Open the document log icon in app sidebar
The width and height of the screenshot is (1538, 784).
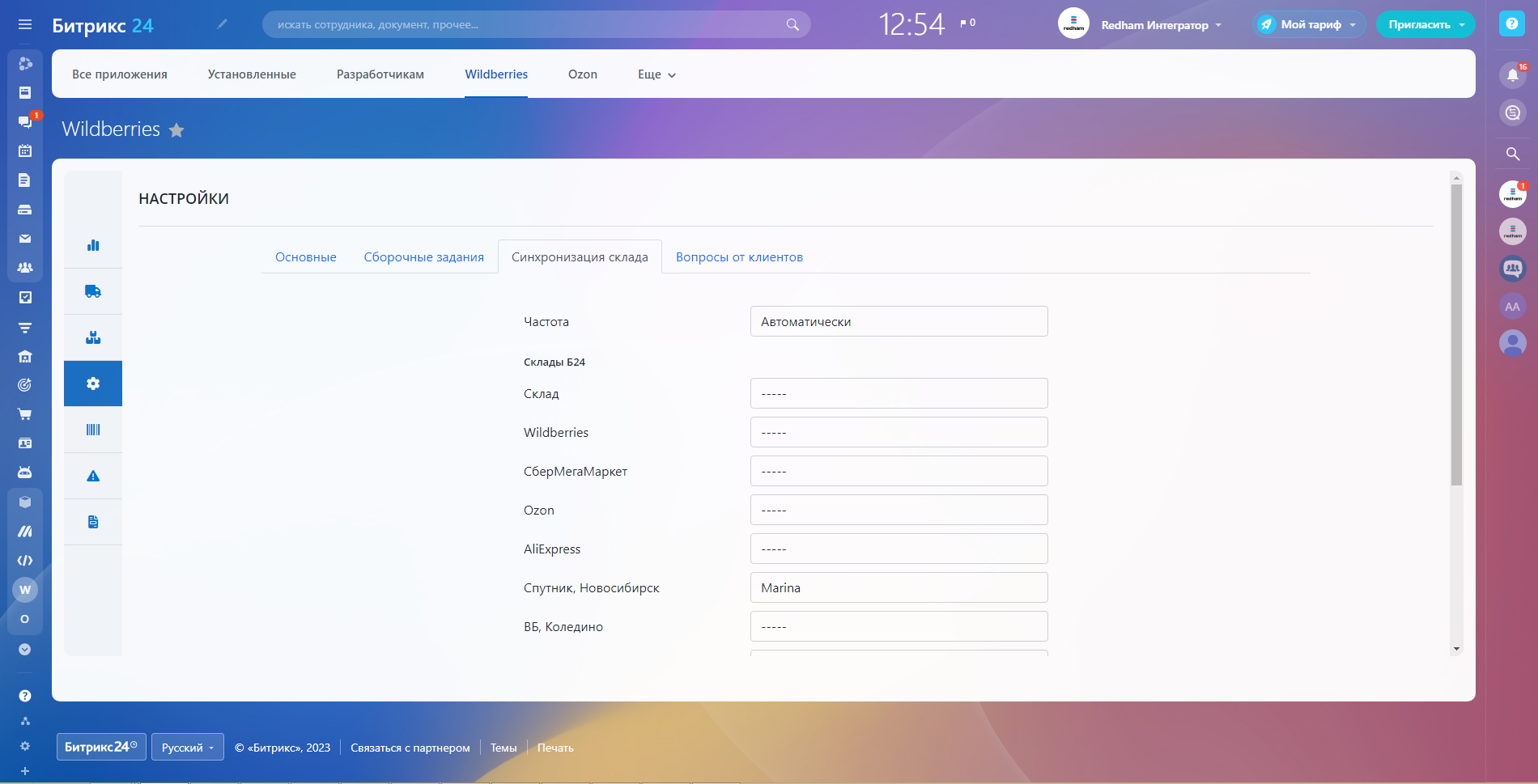[x=92, y=522]
